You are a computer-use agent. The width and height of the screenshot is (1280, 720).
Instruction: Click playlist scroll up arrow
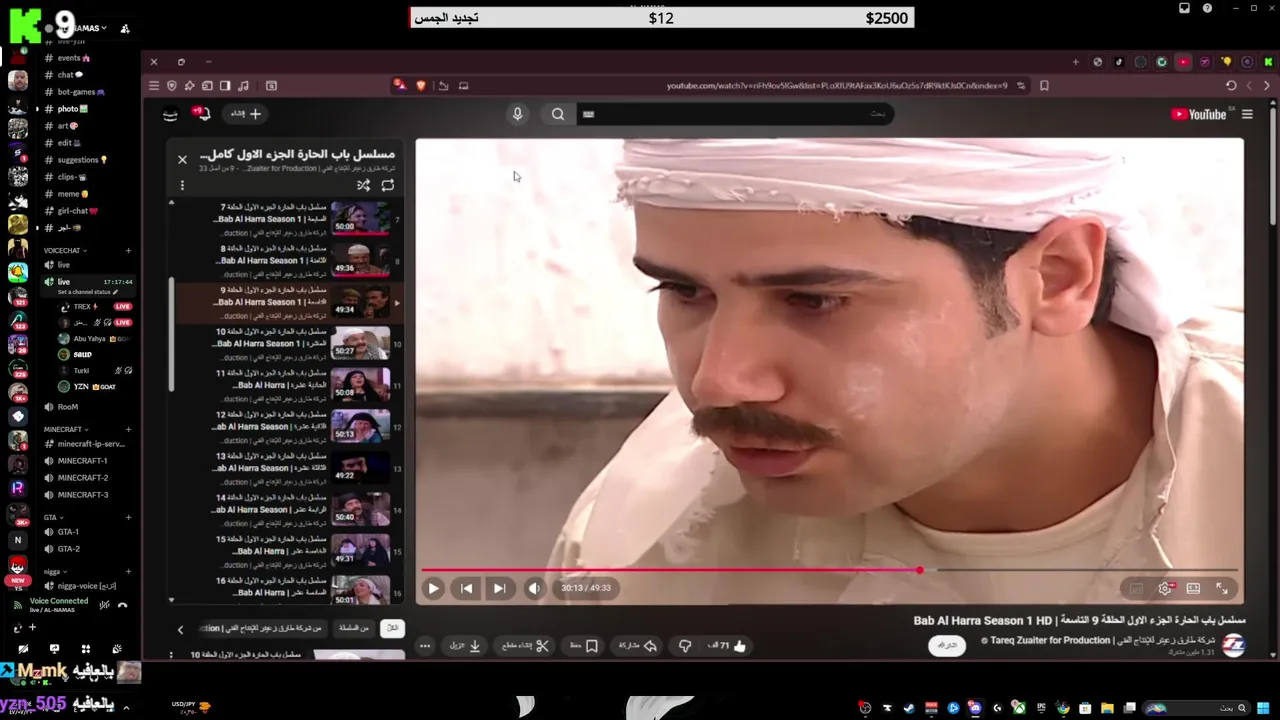pos(171,203)
